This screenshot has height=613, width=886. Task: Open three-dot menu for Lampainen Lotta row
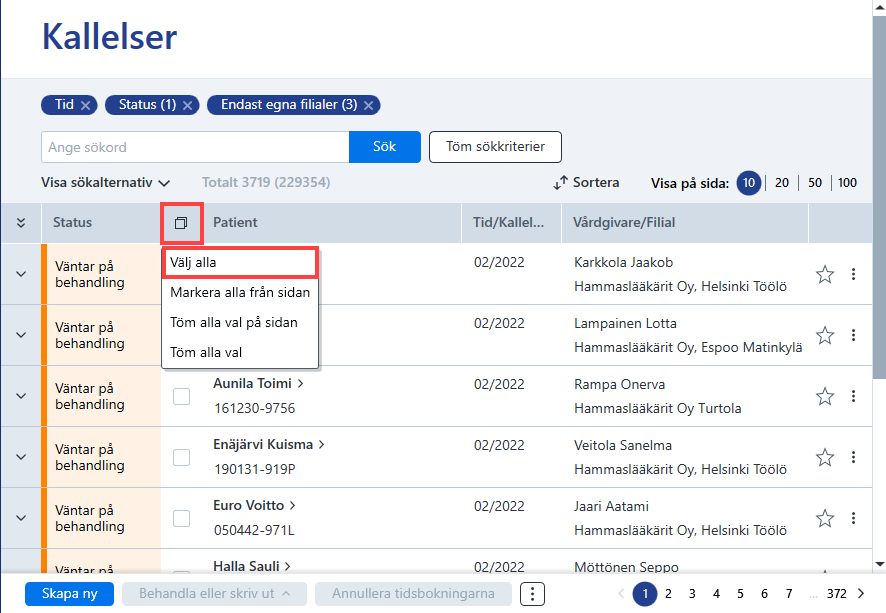coord(853,335)
